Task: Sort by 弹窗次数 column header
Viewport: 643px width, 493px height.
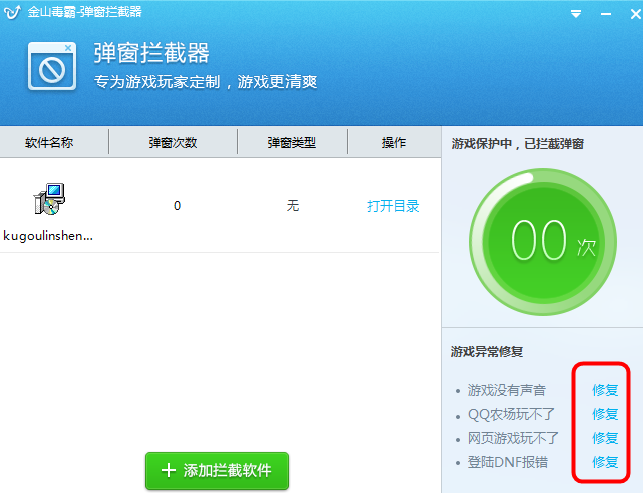Action: click(x=173, y=143)
